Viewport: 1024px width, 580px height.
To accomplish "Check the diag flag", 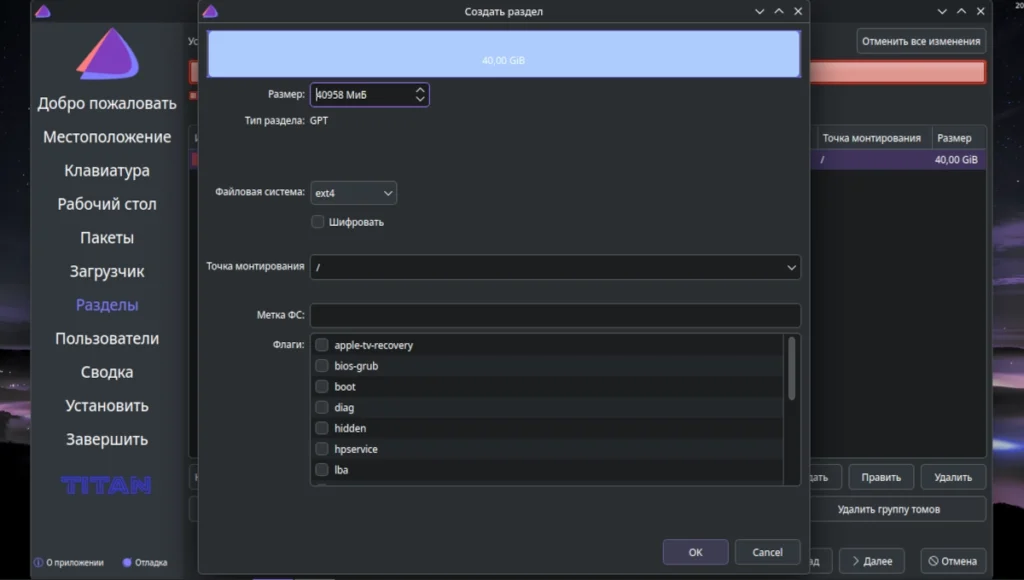I will [x=321, y=408].
